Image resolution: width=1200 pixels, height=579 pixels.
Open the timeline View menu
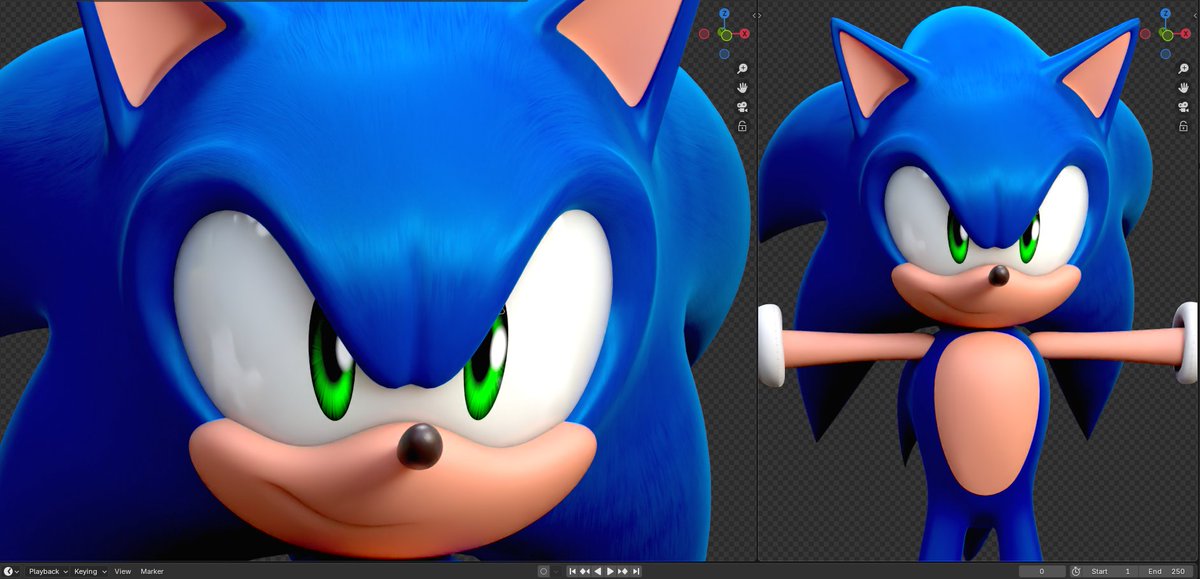coord(123,571)
